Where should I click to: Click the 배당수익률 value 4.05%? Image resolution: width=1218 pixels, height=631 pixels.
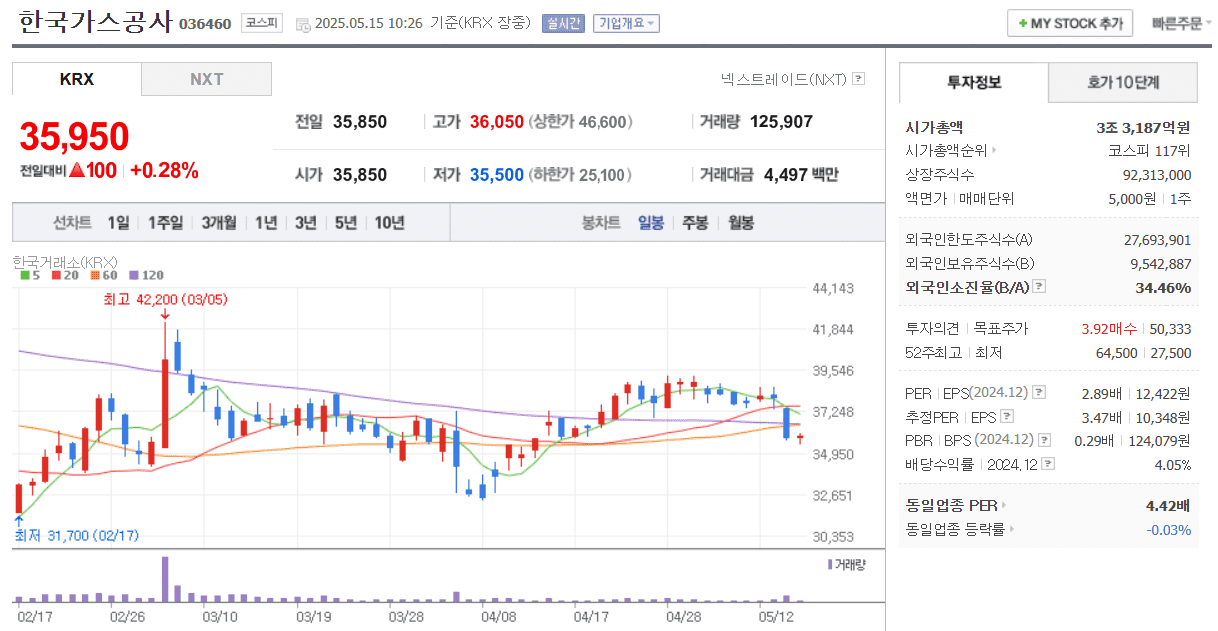click(1172, 464)
